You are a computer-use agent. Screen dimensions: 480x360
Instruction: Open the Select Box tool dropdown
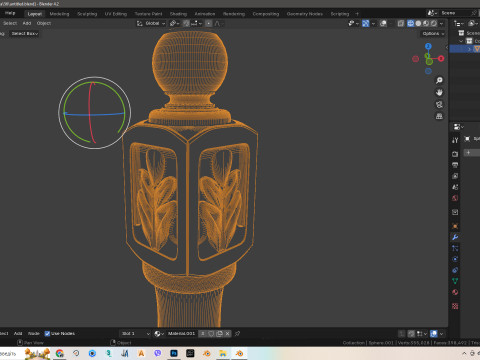coord(25,34)
